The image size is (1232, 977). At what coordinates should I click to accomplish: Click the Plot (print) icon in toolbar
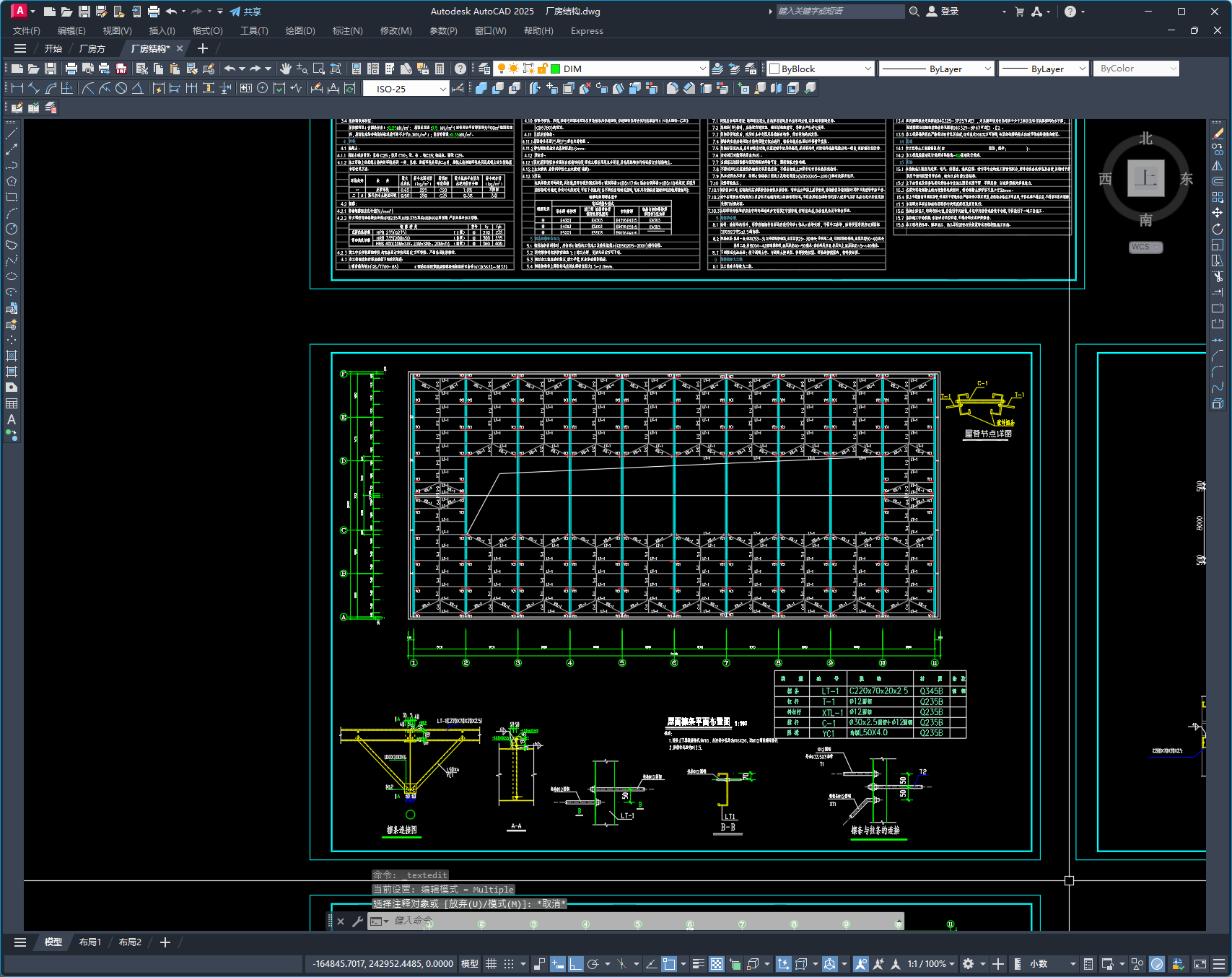point(71,69)
